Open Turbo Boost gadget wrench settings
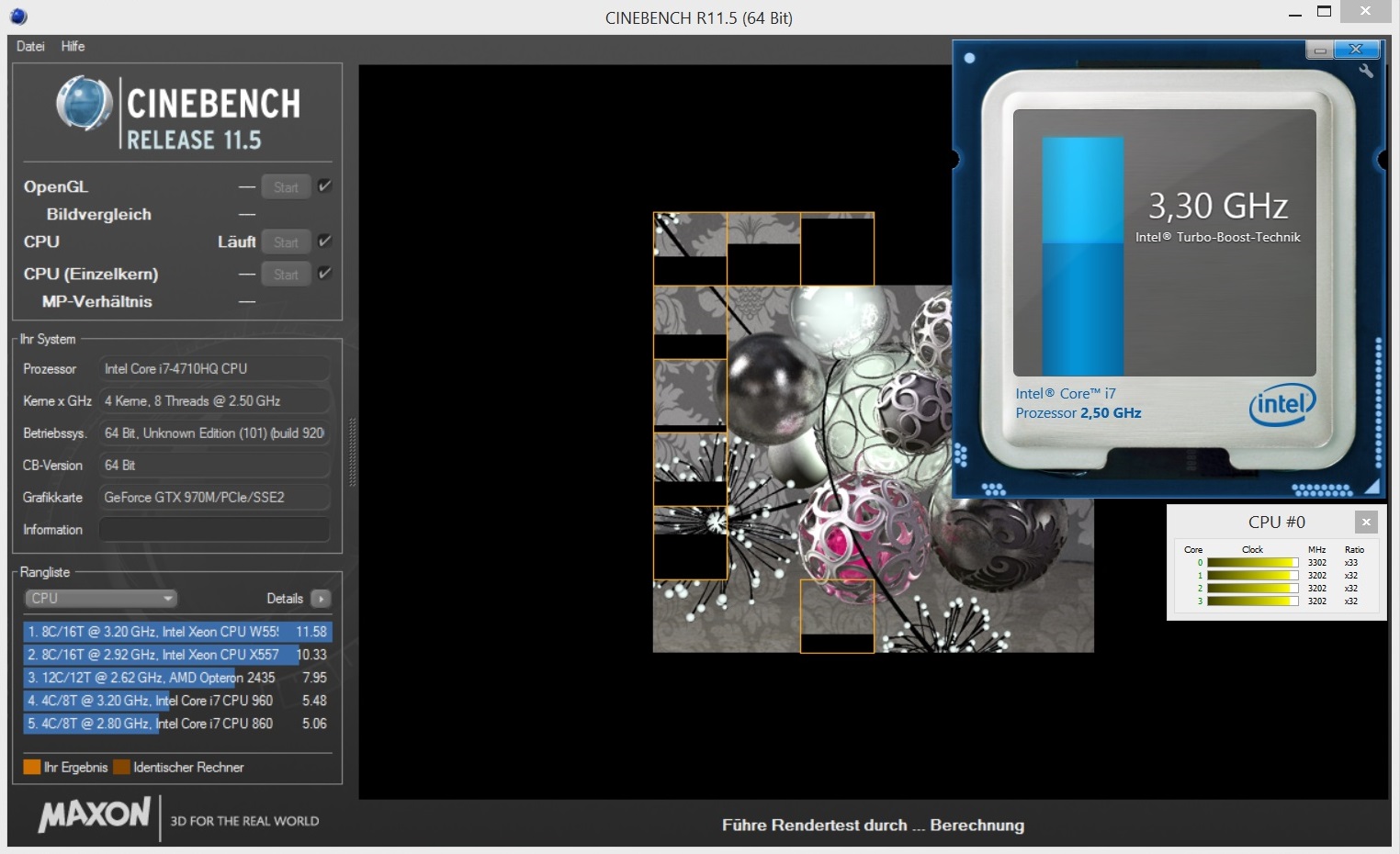This screenshot has width=1400, height=854. click(1366, 71)
